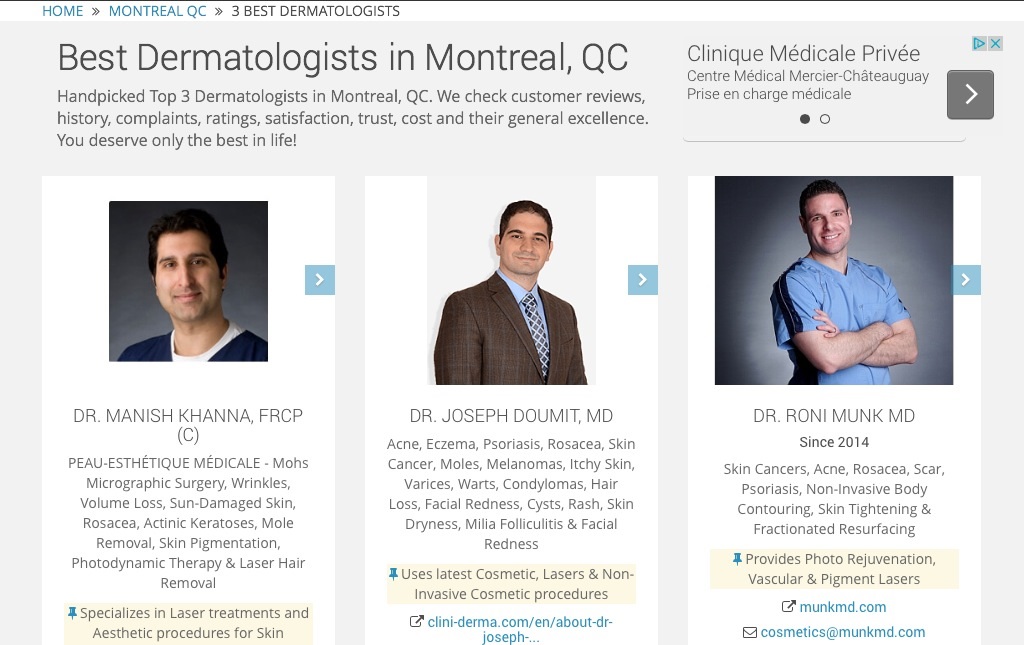Open Dr. Joseph Doumit's portrait photo

tap(511, 281)
